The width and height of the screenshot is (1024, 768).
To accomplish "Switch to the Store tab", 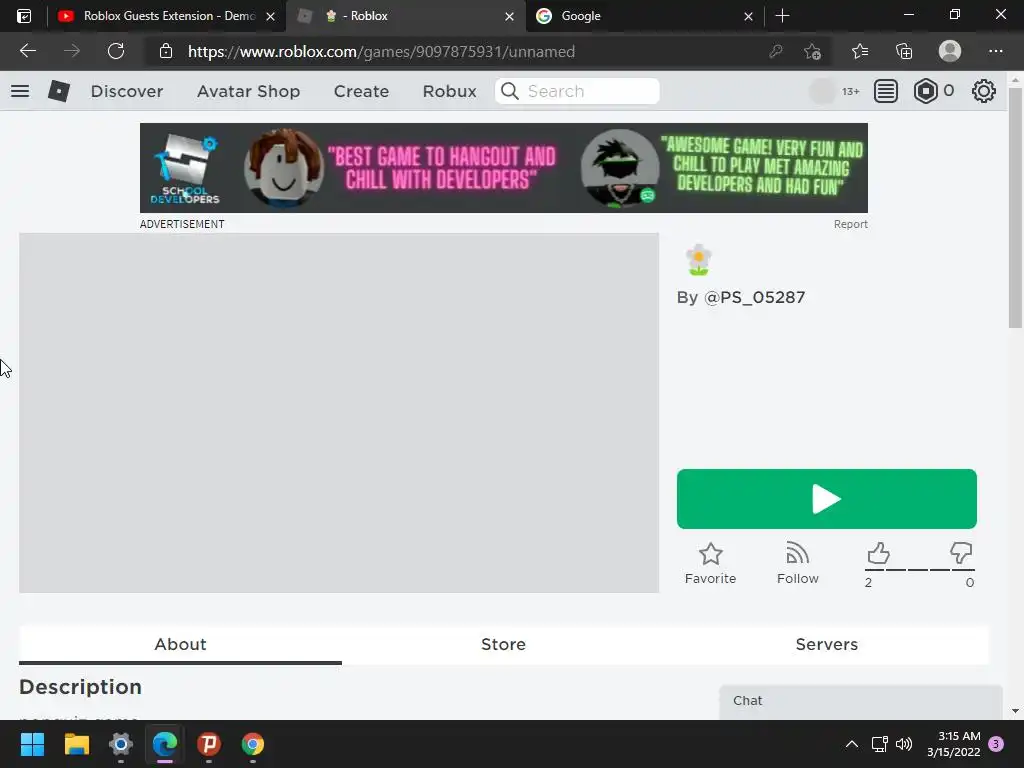I will click(504, 645).
